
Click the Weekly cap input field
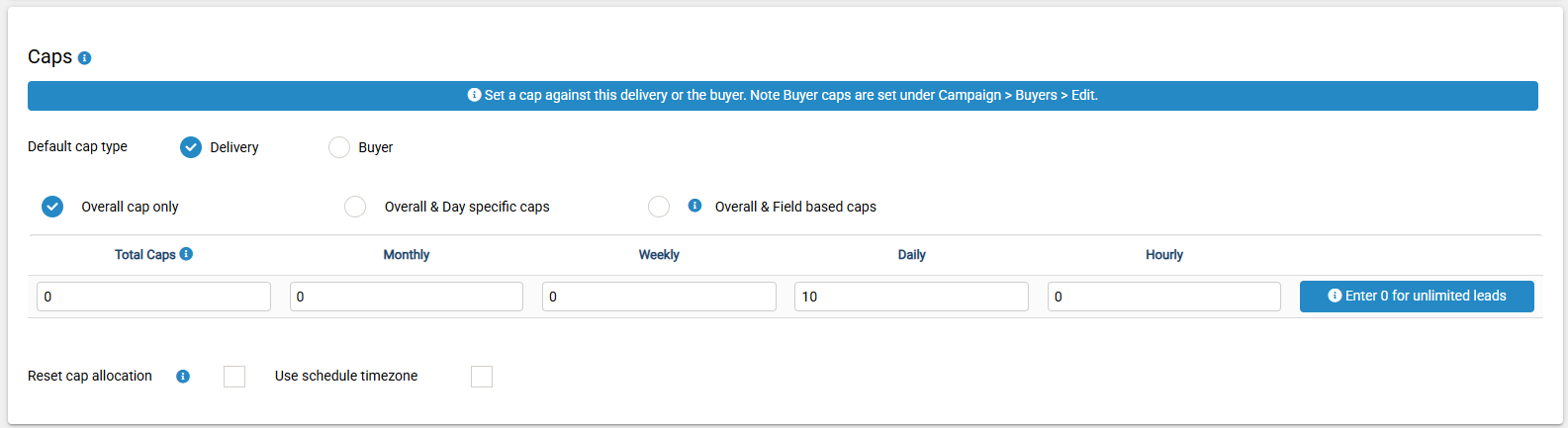click(659, 297)
